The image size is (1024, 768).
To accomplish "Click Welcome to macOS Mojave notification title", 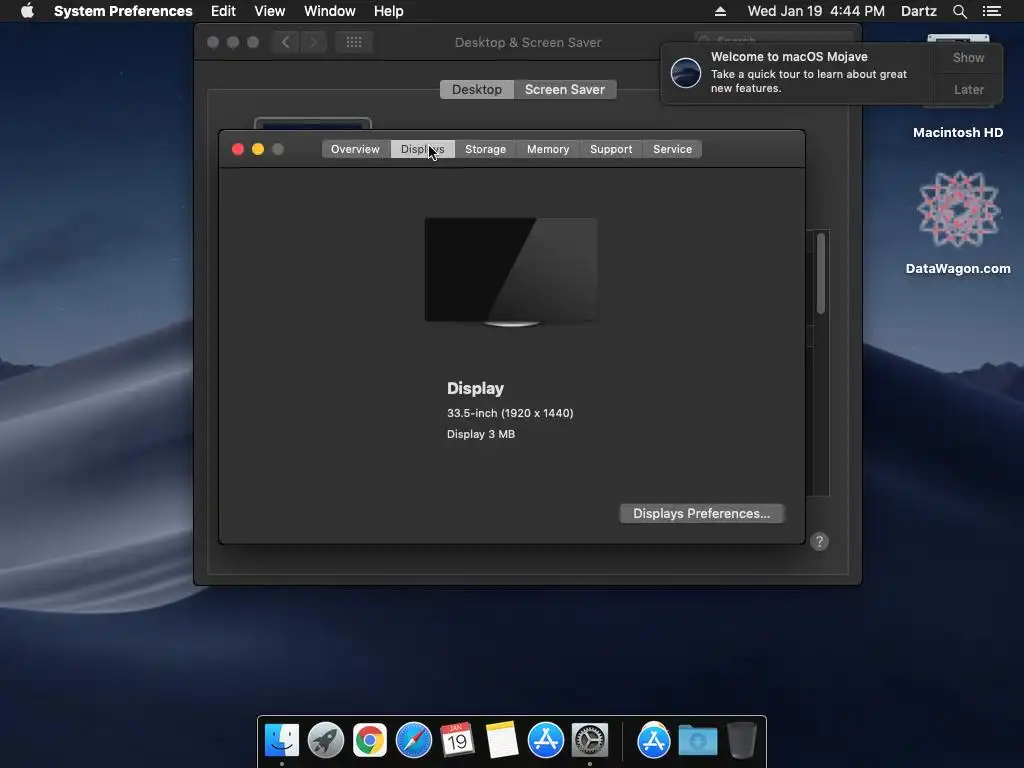I will (789, 57).
